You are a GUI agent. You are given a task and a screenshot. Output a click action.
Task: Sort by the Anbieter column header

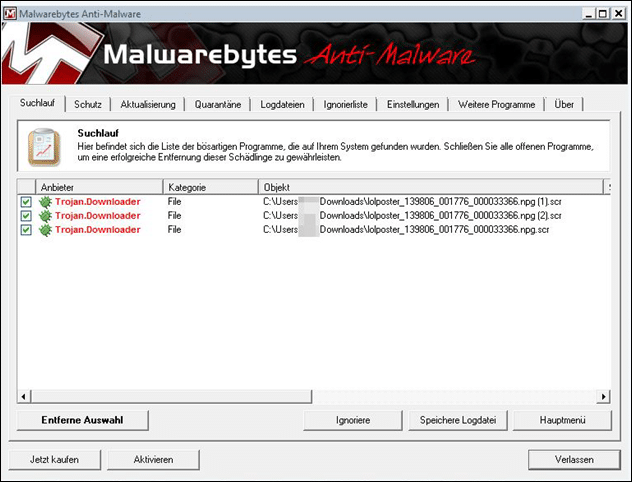99,187
